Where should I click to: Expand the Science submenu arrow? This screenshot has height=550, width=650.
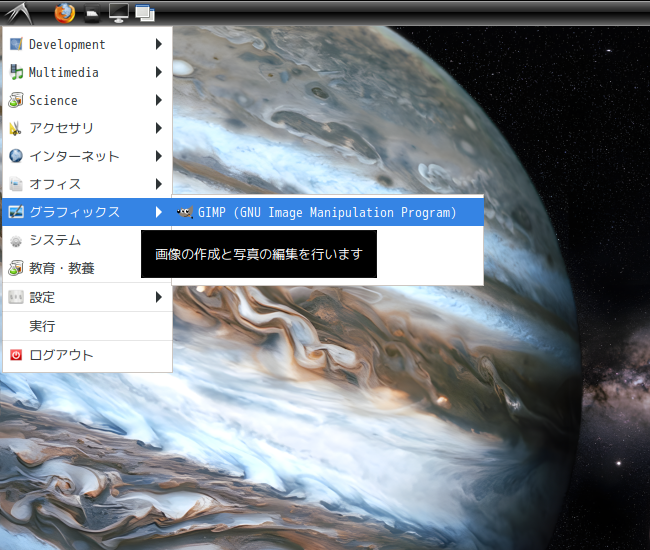click(159, 100)
